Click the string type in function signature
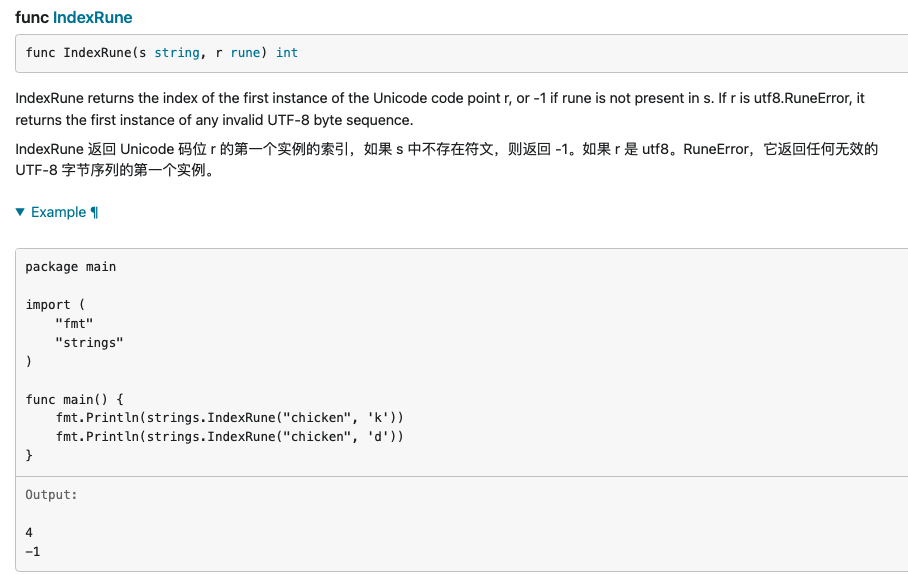Image resolution: width=908 pixels, height=575 pixels. pyautogui.click(x=176, y=53)
